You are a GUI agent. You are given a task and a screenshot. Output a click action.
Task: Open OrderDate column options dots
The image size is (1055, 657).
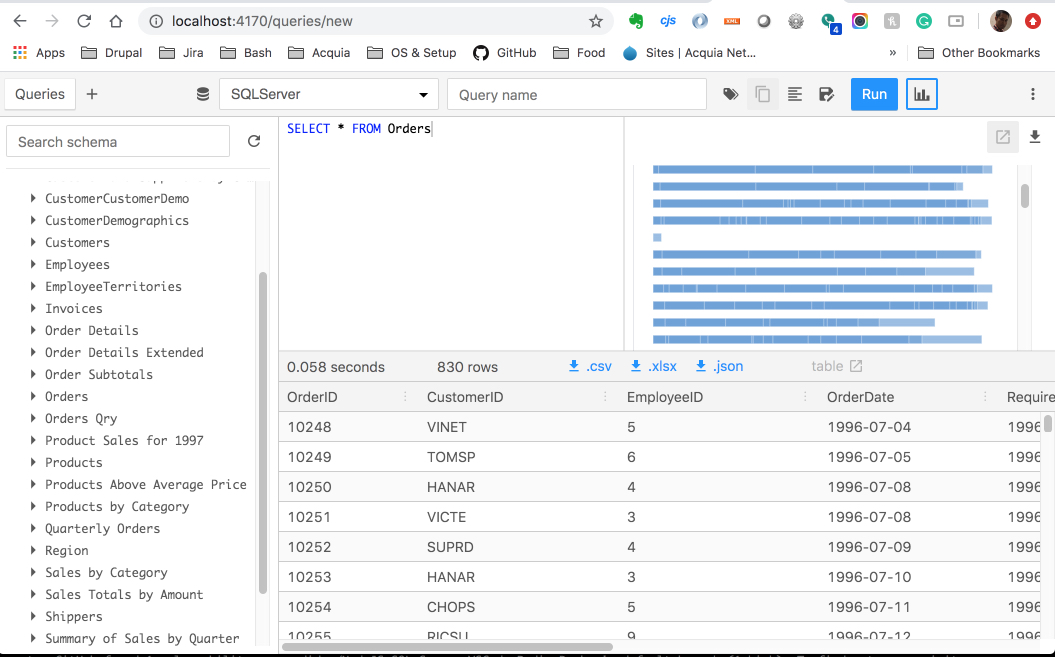click(x=985, y=396)
